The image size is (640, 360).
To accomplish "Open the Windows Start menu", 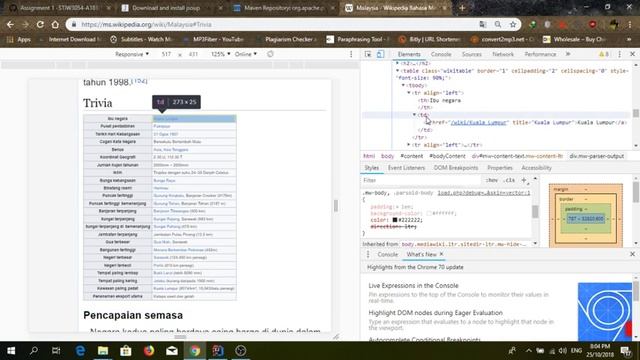I will tap(11, 351).
